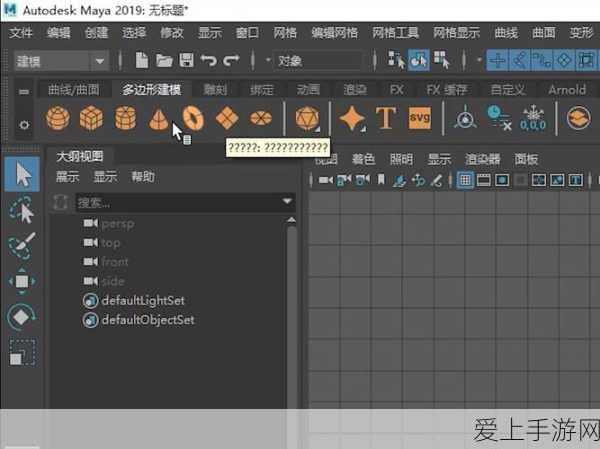Image resolution: width=600 pixels, height=449 pixels.
Task: Switch to 多边形建模 shelf tab
Action: pyautogui.click(x=152, y=90)
